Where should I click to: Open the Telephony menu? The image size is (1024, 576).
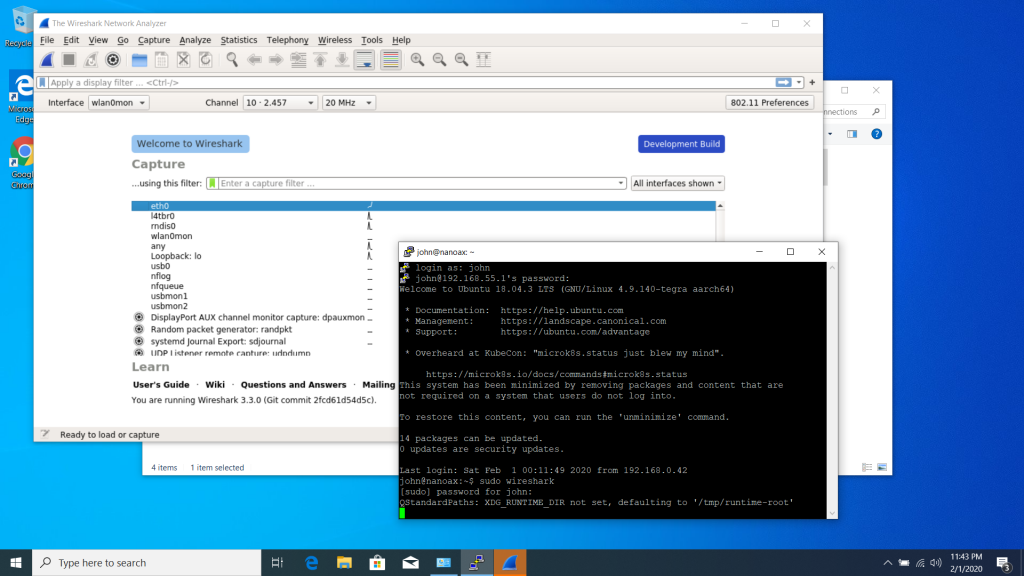tap(287, 40)
